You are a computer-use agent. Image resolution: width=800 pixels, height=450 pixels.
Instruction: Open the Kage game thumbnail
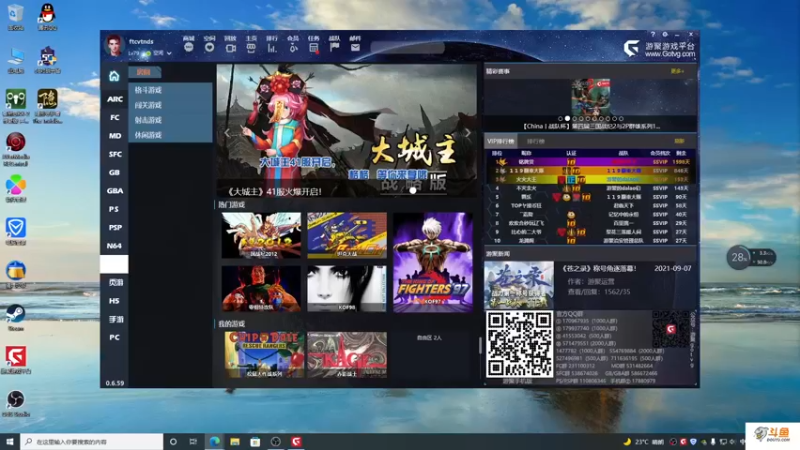click(x=347, y=355)
